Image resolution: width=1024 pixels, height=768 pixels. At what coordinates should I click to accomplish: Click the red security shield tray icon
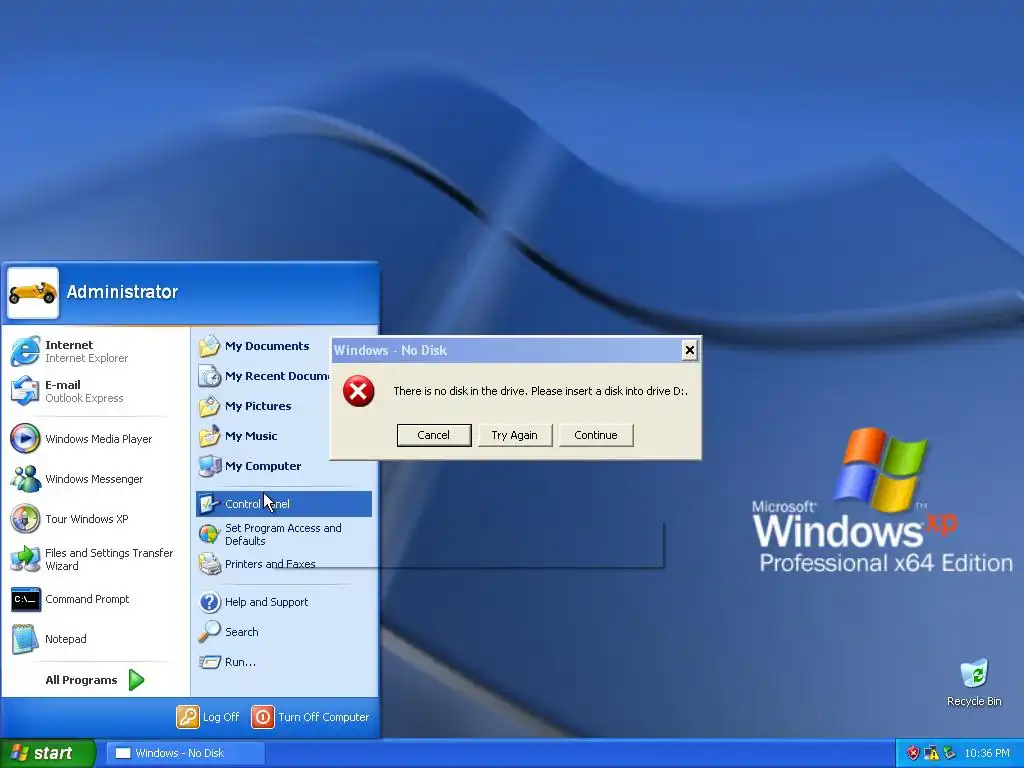click(x=913, y=753)
